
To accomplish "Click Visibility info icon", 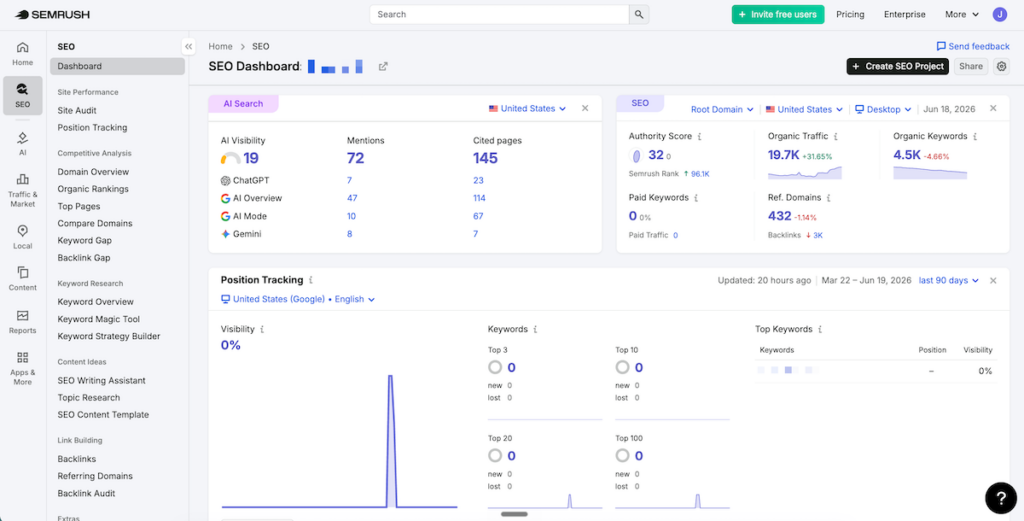I will (263, 330).
